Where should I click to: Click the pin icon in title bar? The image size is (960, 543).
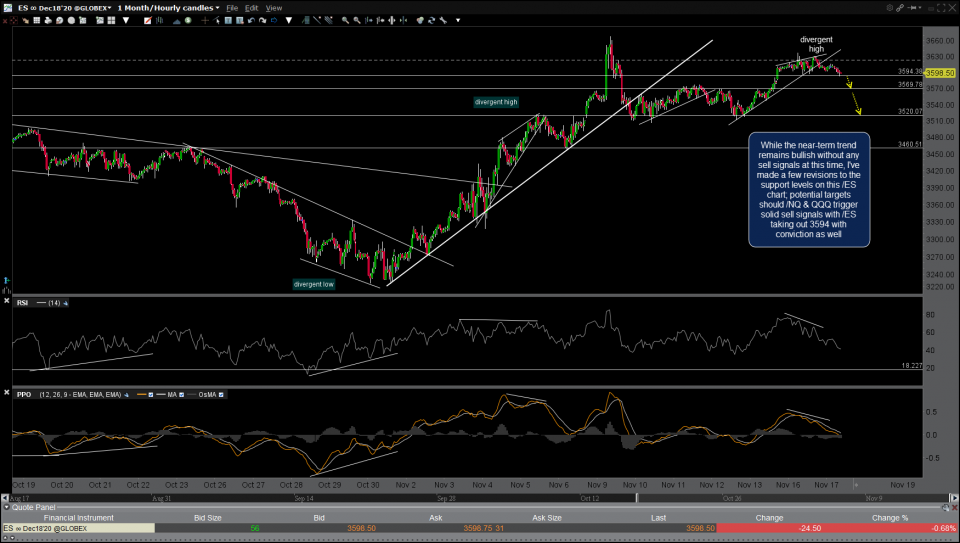coord(912,7)
